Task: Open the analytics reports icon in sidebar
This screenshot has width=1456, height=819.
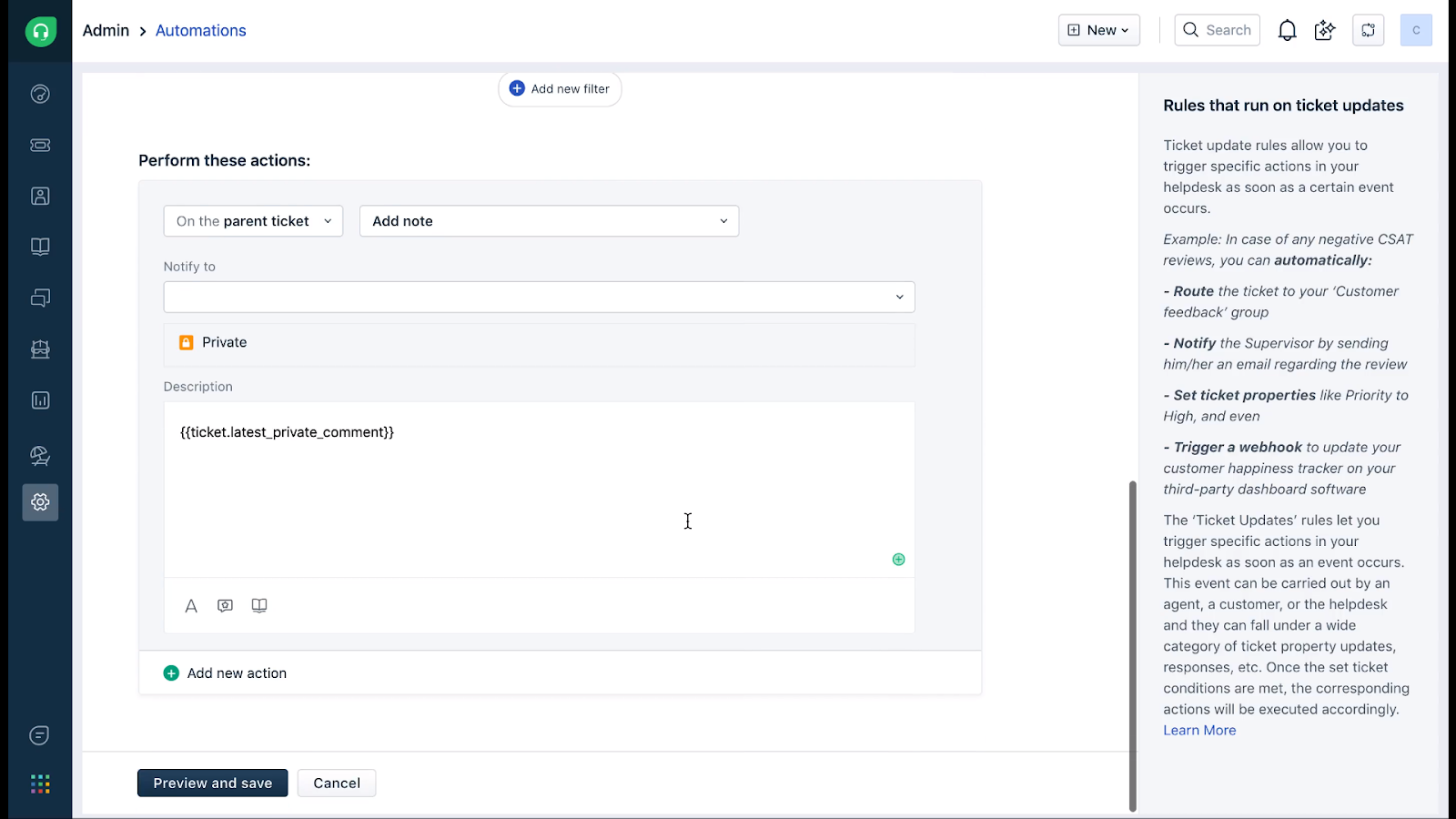Action: [x=40, y=400]
